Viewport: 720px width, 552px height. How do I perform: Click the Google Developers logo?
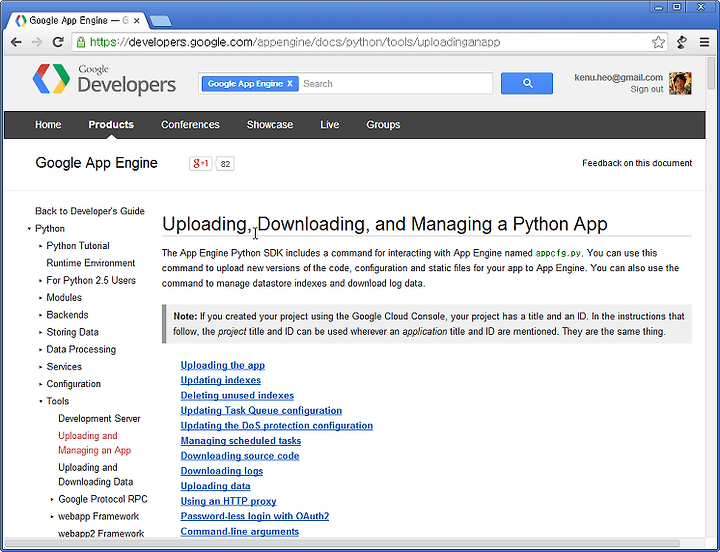(x=104, y=79)
